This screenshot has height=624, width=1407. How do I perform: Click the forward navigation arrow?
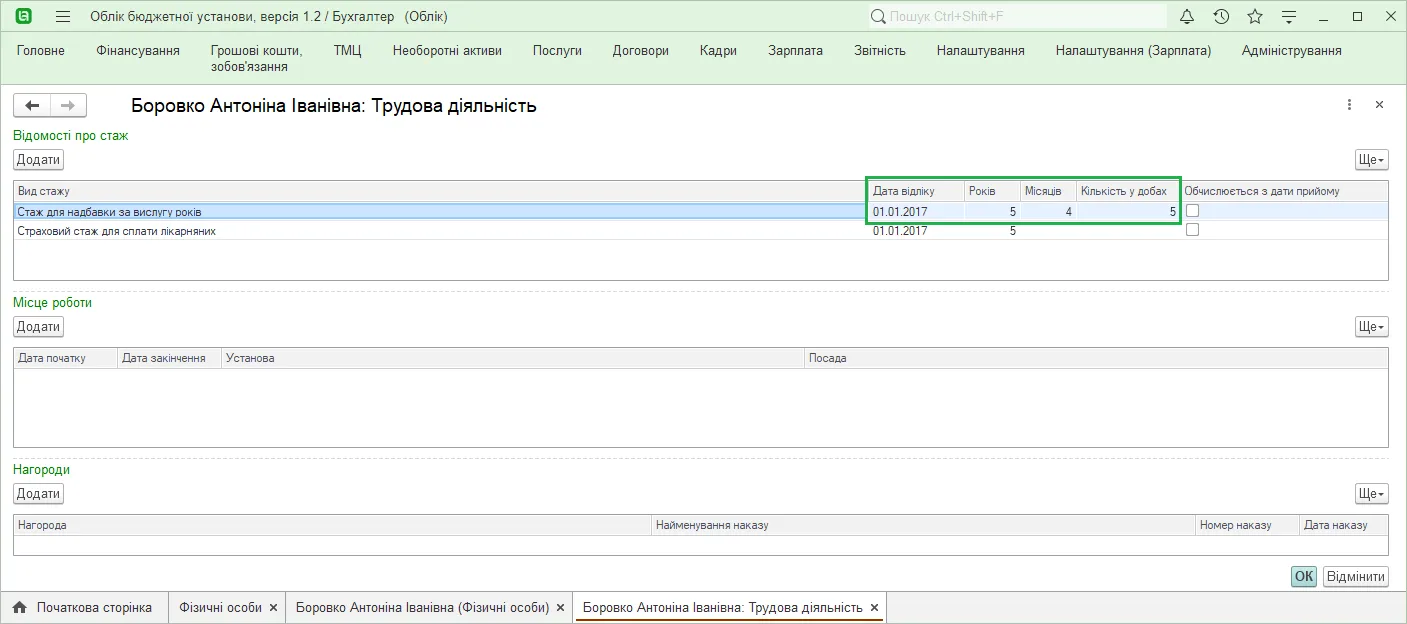pos(68,105)
